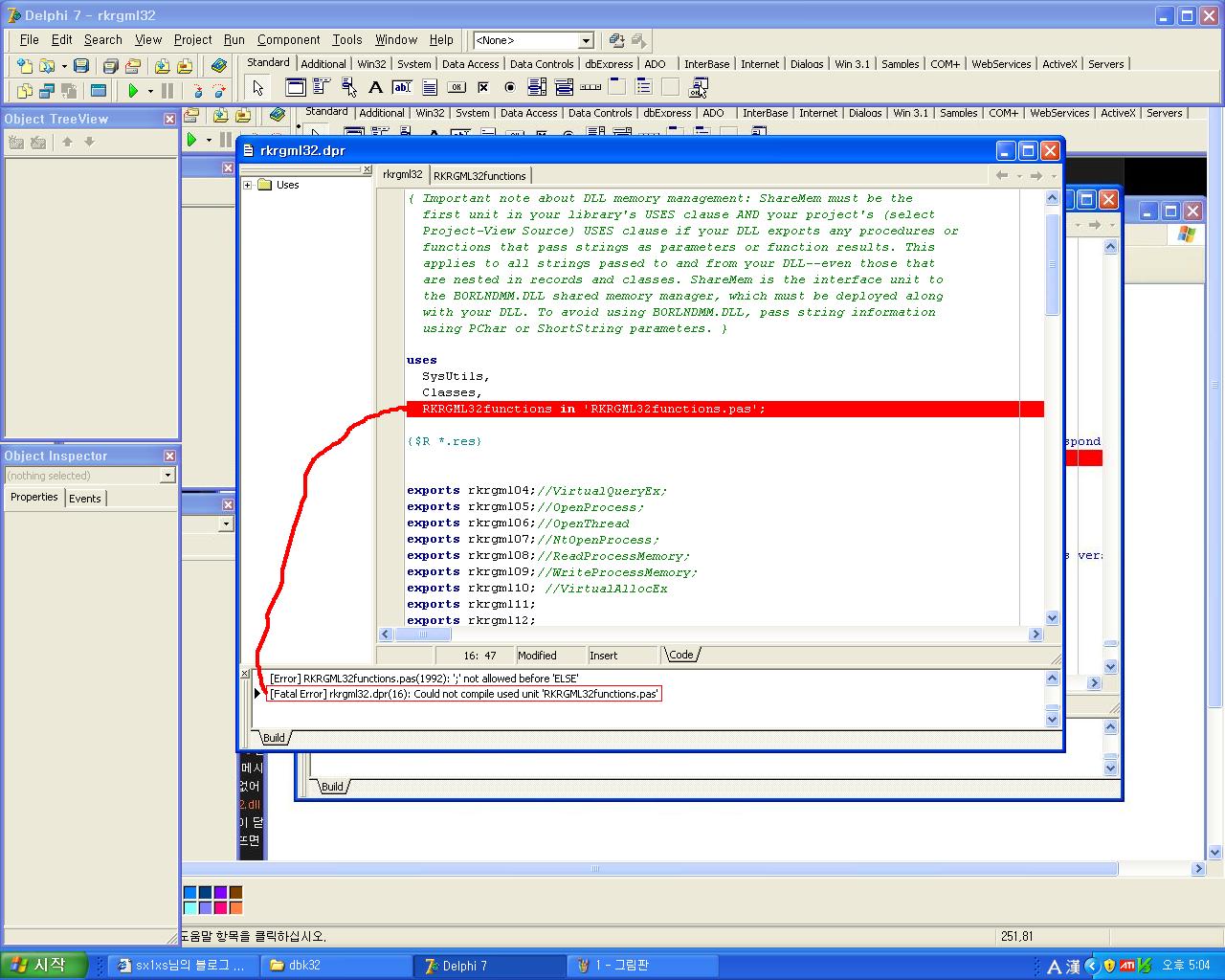Viewport: 1225px width, 980px height.
Task: Select the CheckBox component icon
Action: [x=483, y=87]
